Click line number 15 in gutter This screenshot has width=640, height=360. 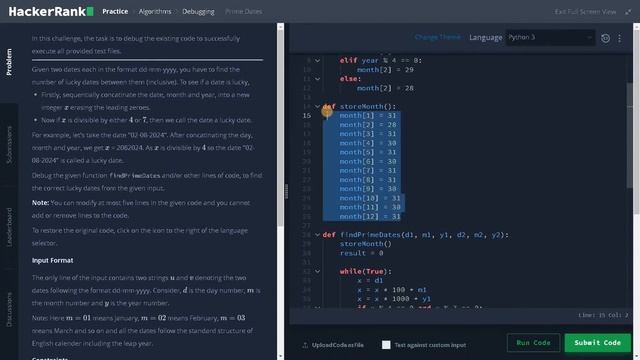pyautogui.click(x=307, y=116)
